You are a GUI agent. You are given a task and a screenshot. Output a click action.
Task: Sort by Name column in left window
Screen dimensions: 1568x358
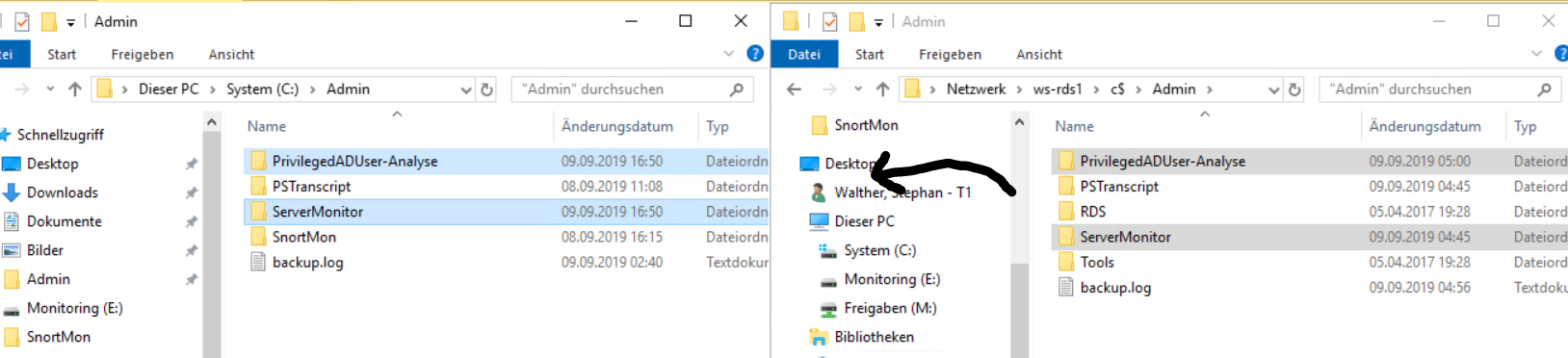point(267,126)
